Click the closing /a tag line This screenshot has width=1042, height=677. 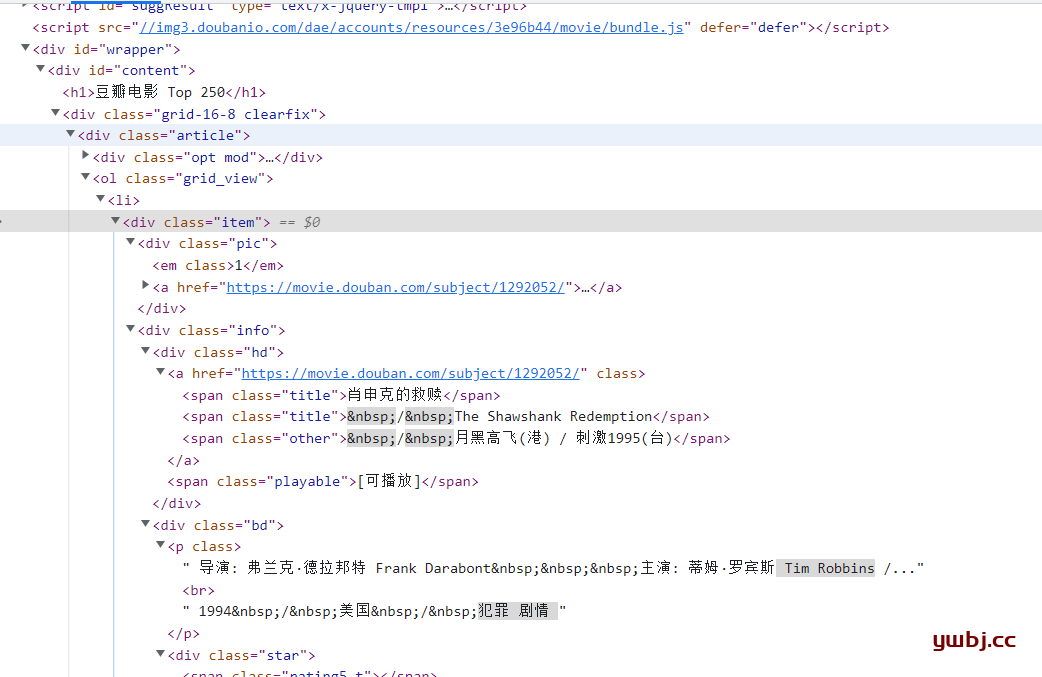pyautogui.click(x=183, y=460)
